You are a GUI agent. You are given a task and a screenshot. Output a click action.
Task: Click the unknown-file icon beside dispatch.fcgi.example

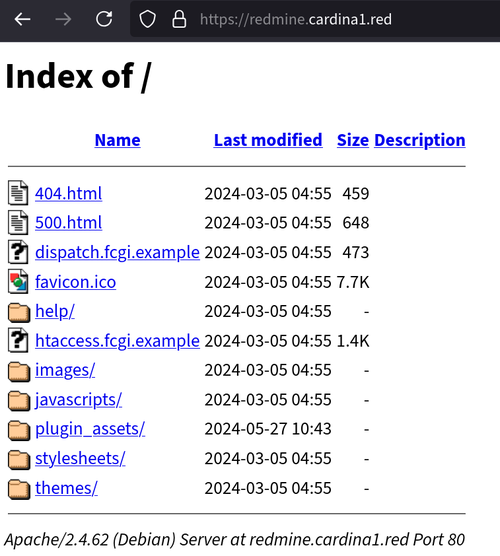pos(18,252)
